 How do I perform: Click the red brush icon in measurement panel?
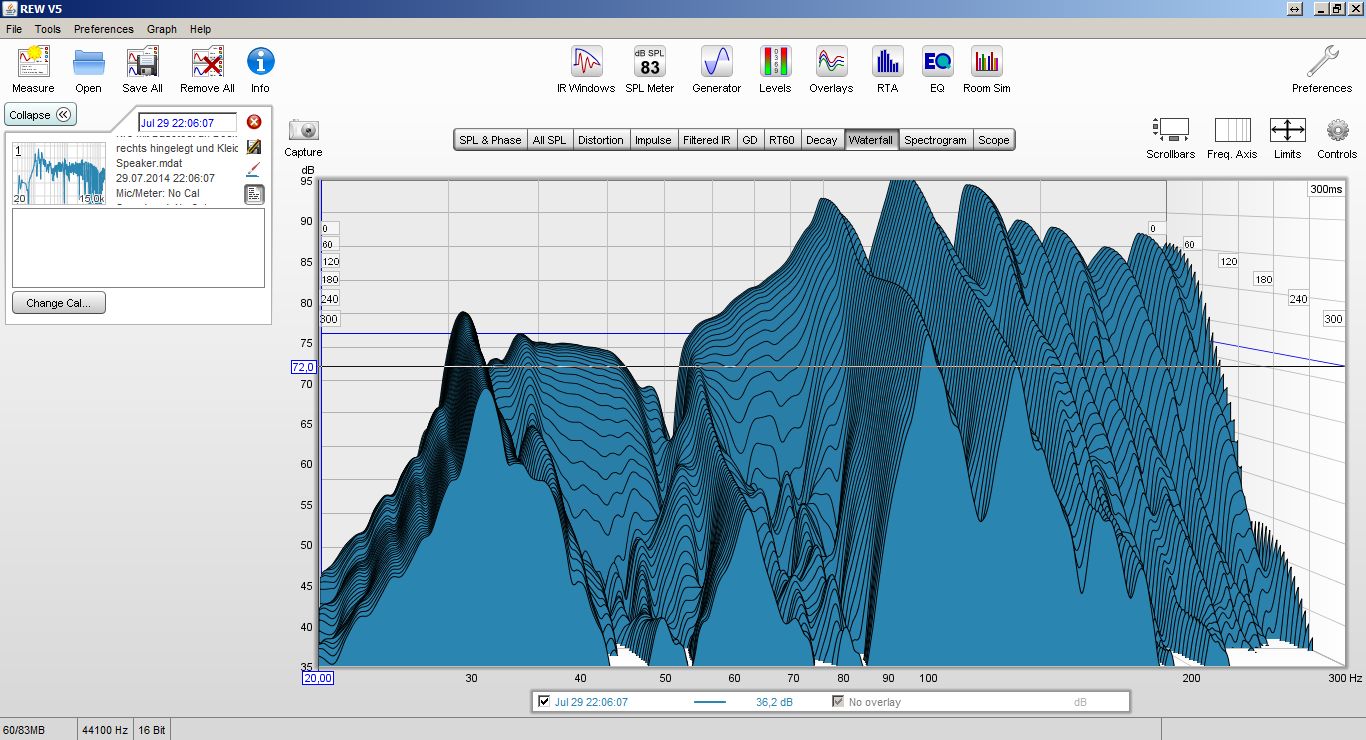254,169
